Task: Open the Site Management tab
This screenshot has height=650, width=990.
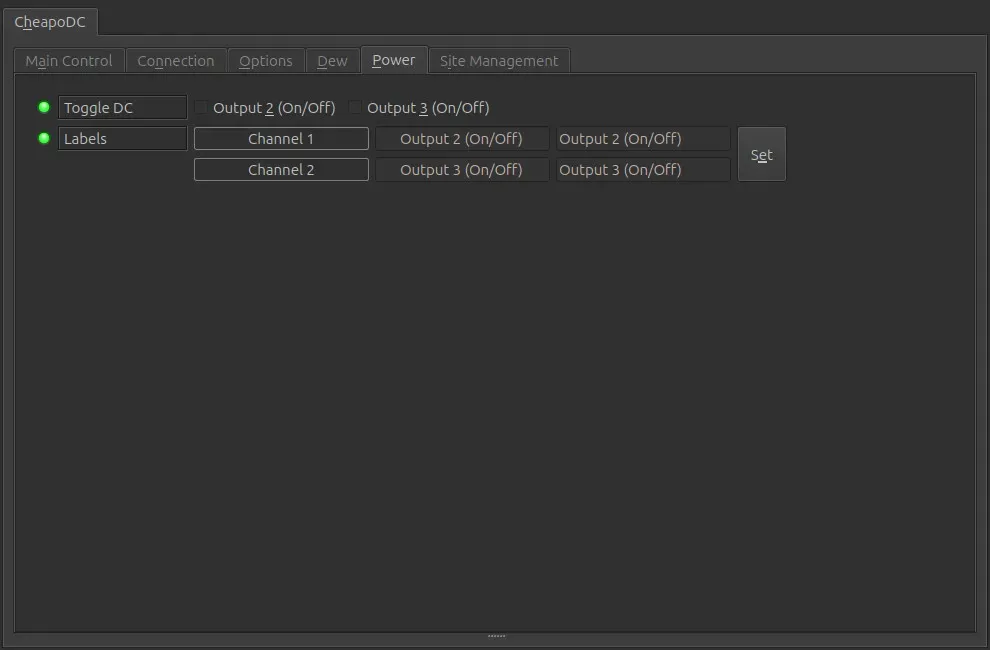Action: [x=499, y=61]
